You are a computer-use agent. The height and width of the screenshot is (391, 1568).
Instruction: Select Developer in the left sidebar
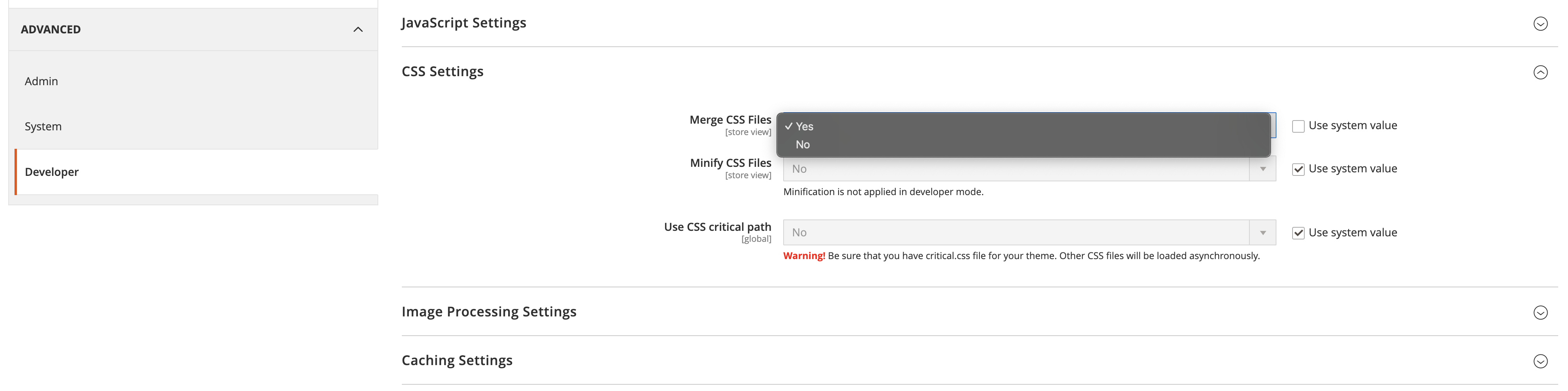tap(51, 172)
